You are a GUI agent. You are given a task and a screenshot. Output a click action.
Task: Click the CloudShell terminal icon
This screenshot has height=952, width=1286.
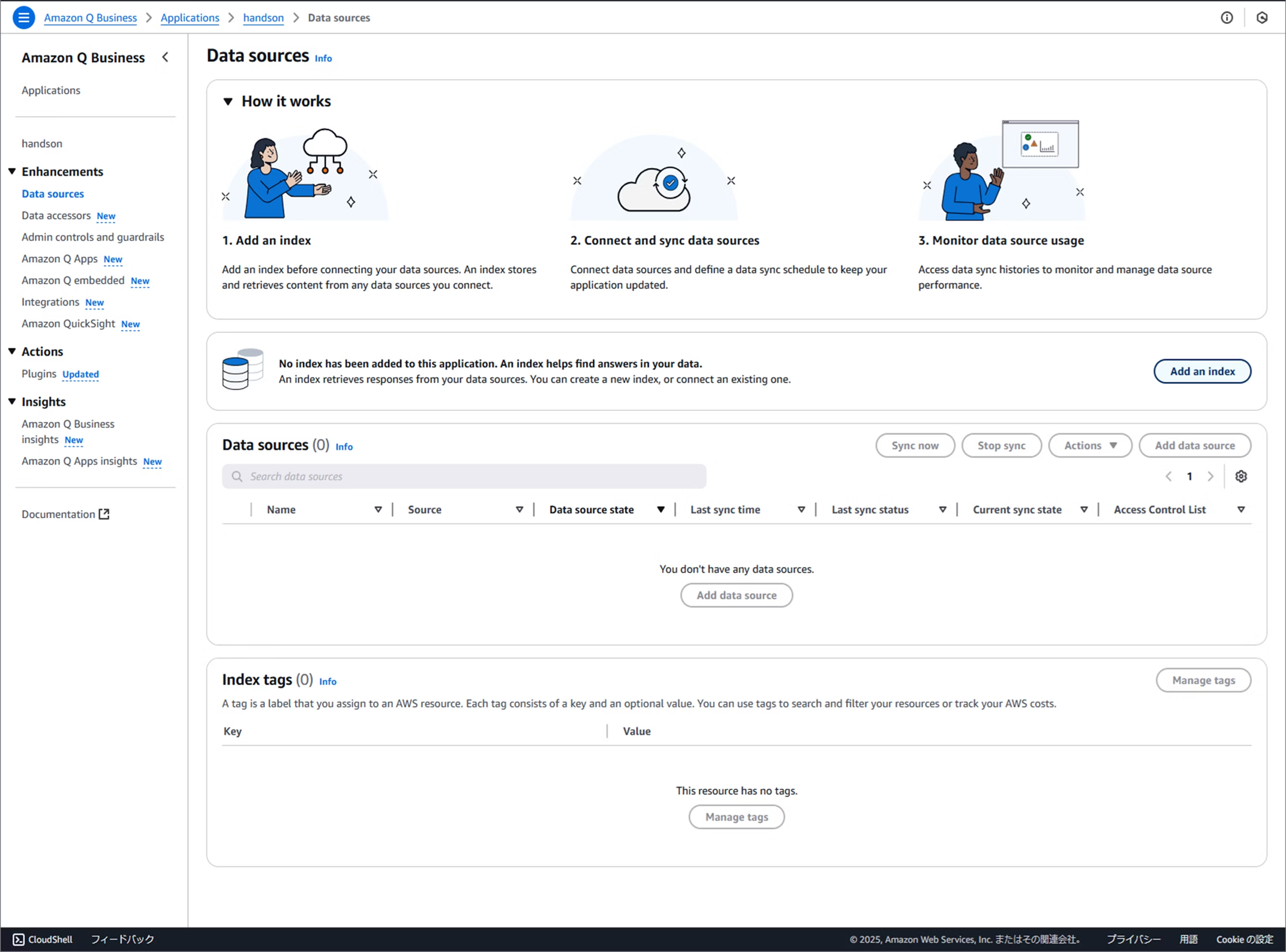pyautogui.click(x=19, y=939)
